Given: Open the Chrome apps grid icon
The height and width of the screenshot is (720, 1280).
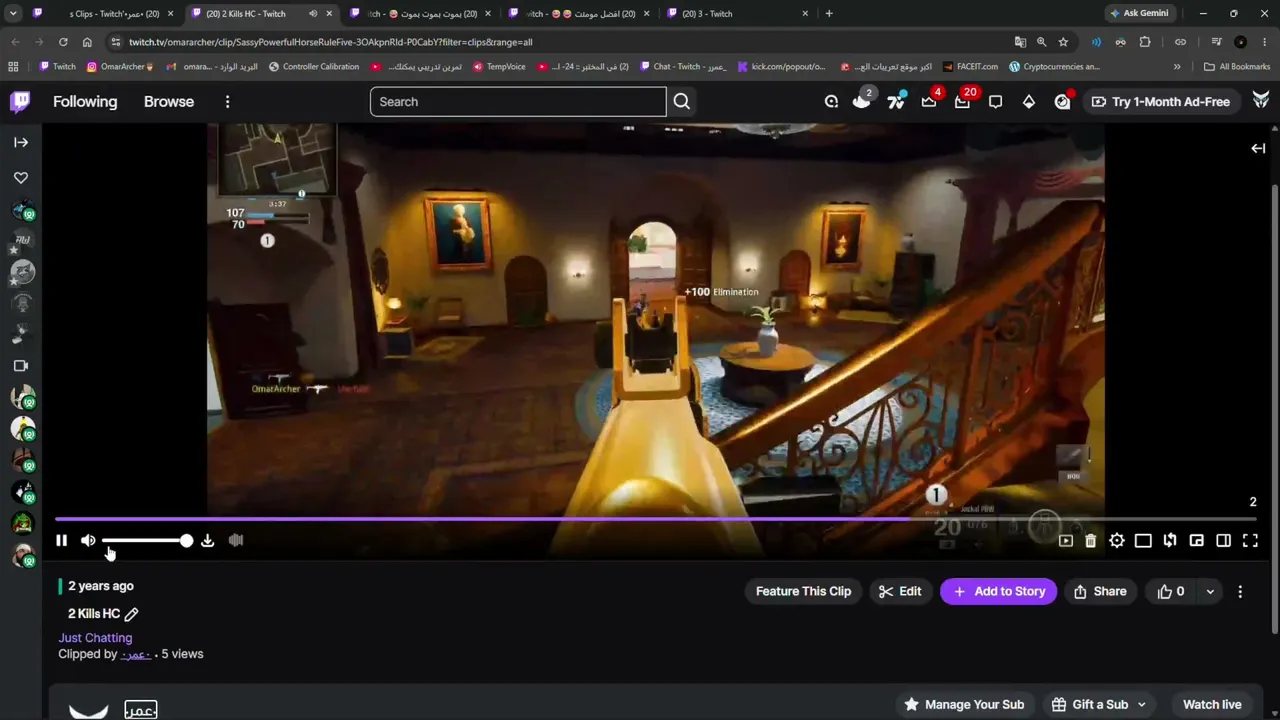Looking at the screenshot, I should [13, 67].
